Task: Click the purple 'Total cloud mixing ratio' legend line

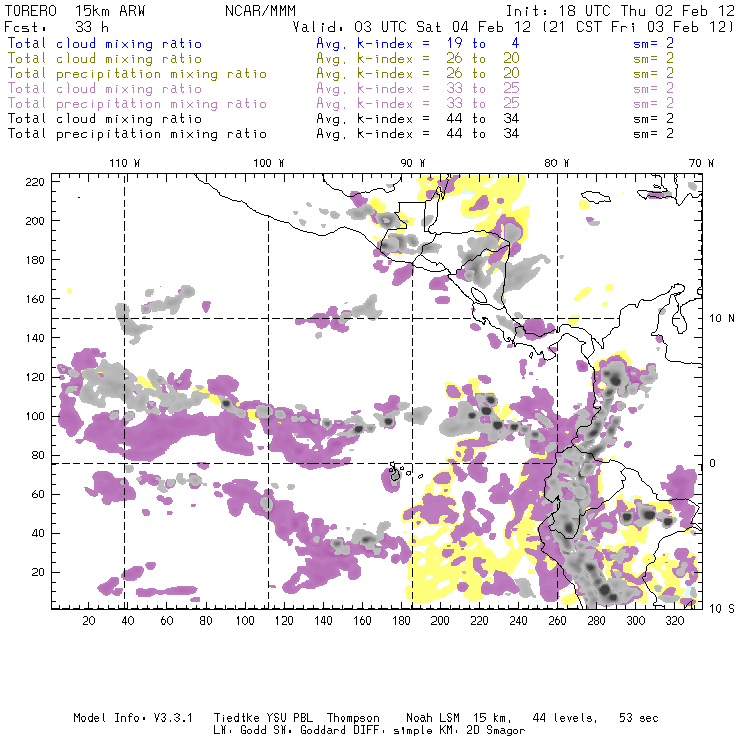Action: pyautogui.click(x=105, y=89)
